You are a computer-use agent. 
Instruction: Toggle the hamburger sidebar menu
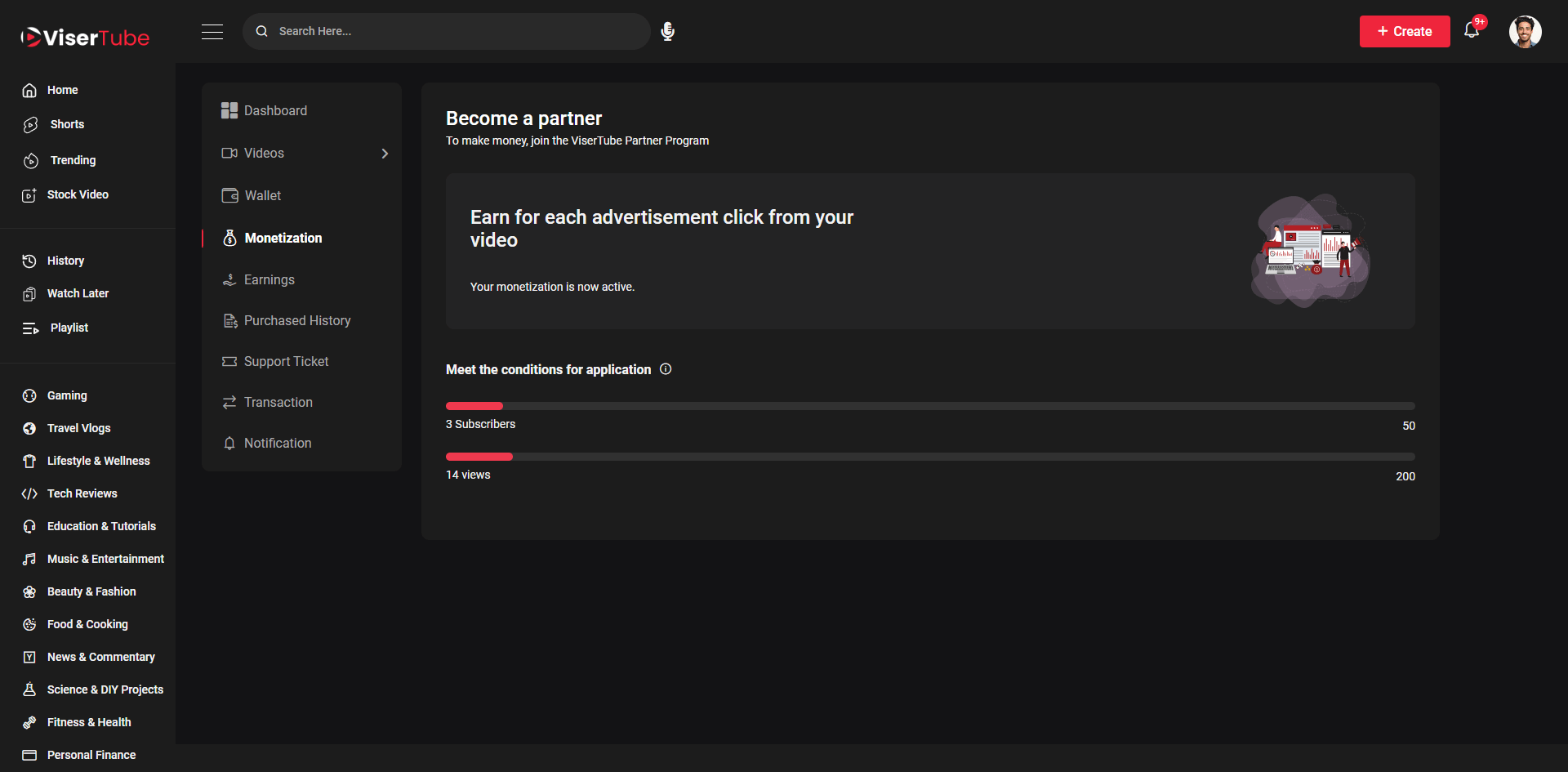(x=212, y=32)
